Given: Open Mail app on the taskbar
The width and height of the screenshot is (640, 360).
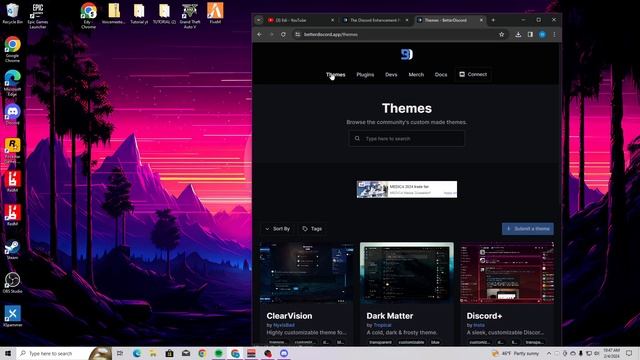Looking at the screenshot, I should 186,353.
